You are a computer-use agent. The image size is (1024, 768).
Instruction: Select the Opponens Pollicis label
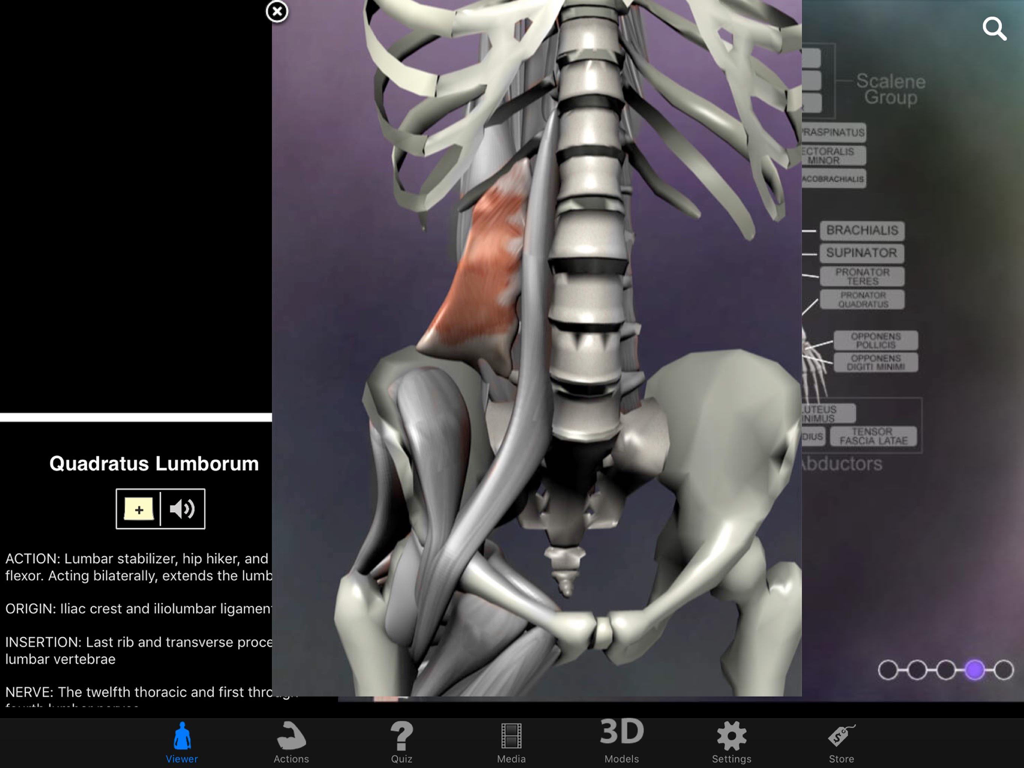pyautogui.click(x=877, y=341)
